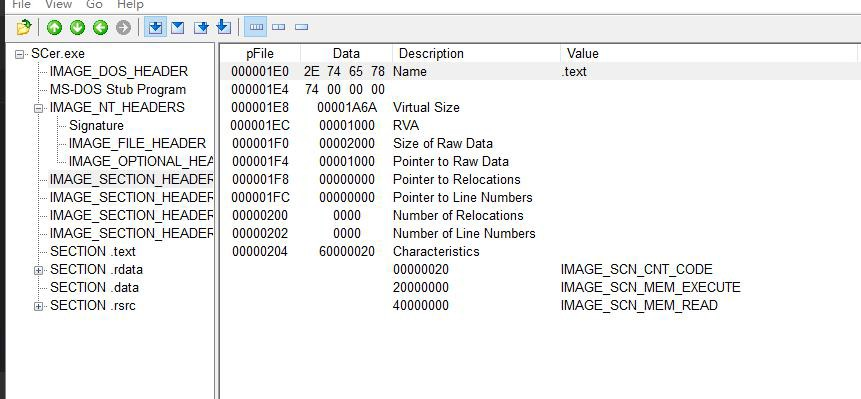
Task: Collapse the SCer.exe root node
Action: click(x=20, y=54)
